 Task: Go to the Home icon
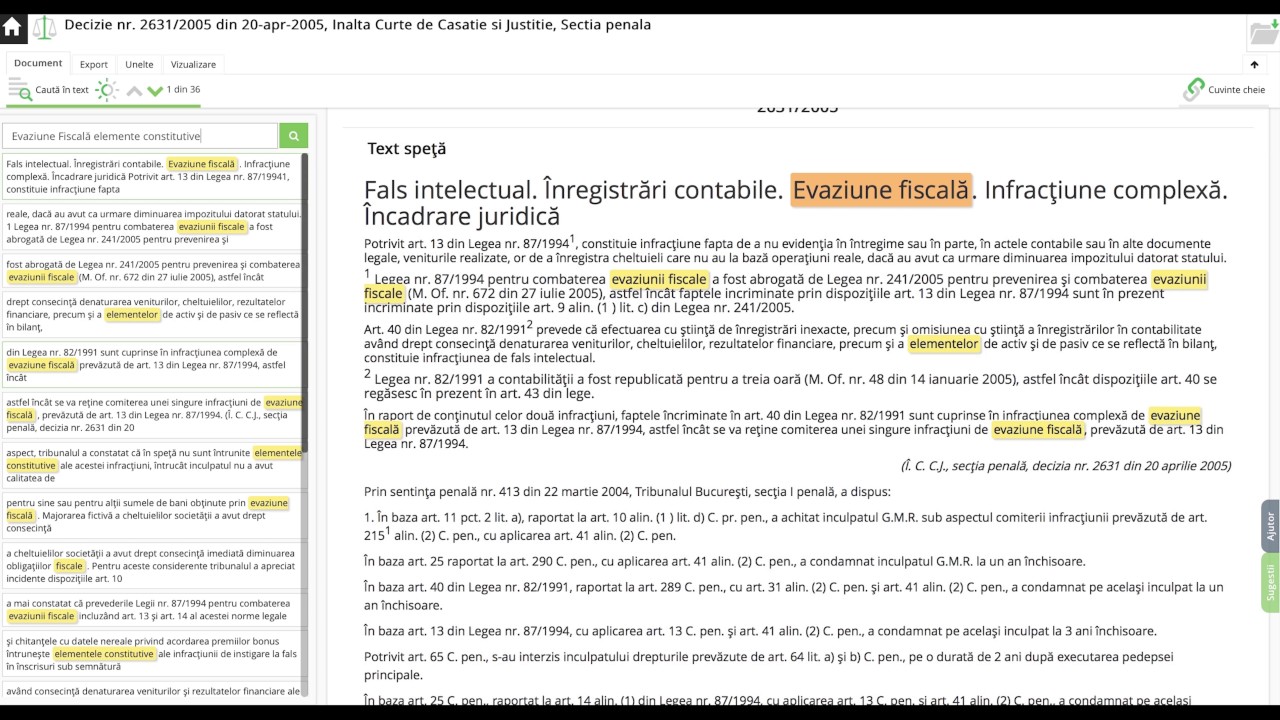(13, 27)
